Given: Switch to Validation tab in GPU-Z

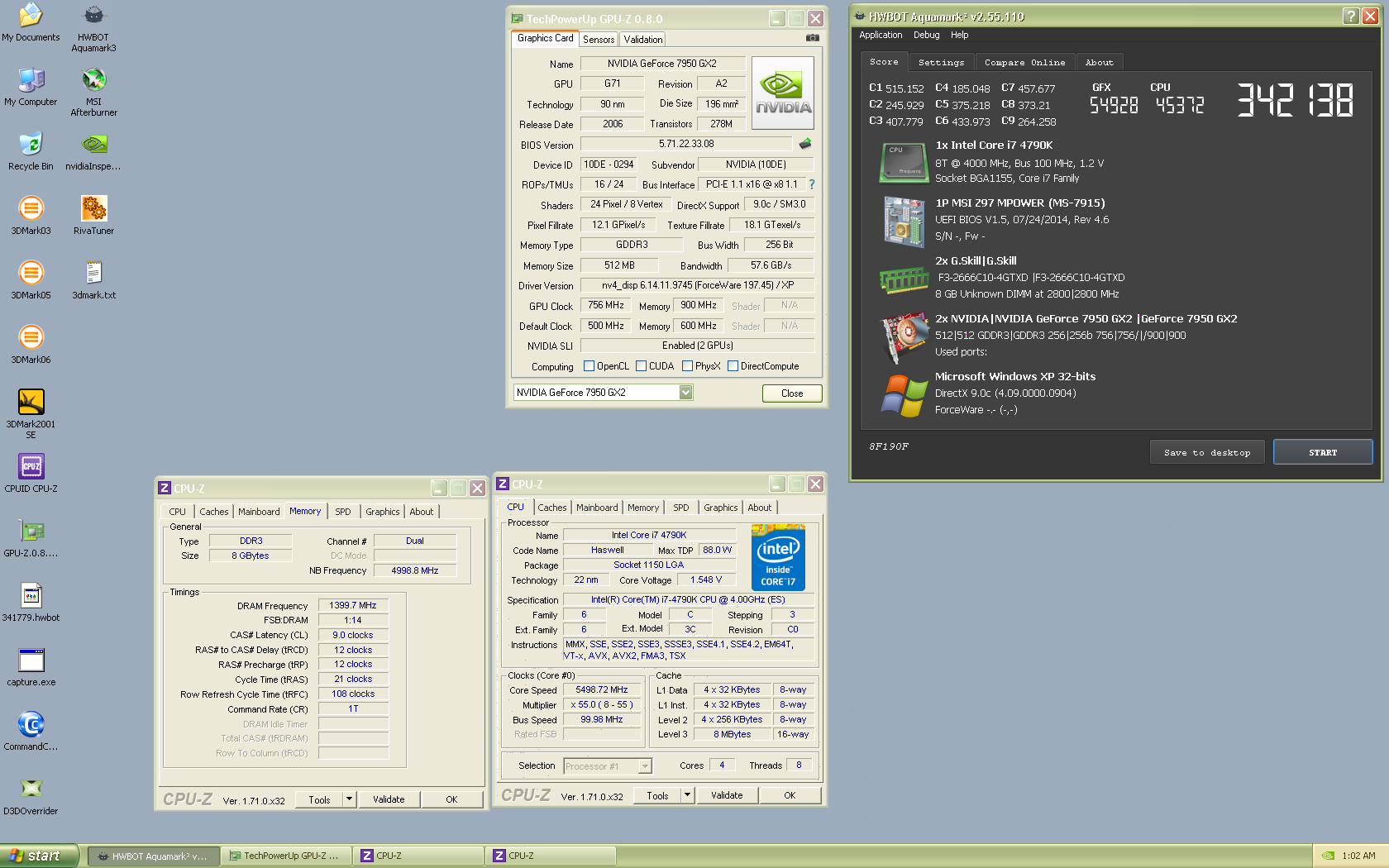Looking at the screenshot, I should (x=643, y=40).
